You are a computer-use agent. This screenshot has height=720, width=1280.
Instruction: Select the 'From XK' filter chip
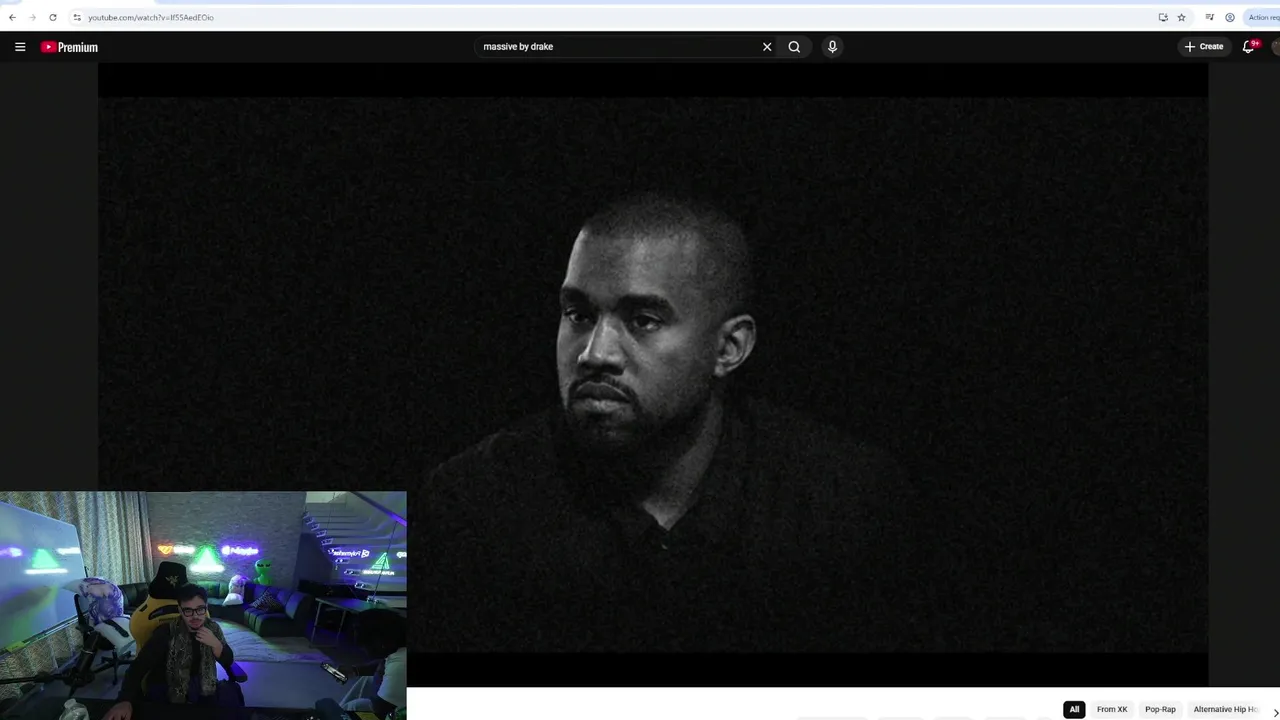pyautogui.click(x=1112, y=709)
